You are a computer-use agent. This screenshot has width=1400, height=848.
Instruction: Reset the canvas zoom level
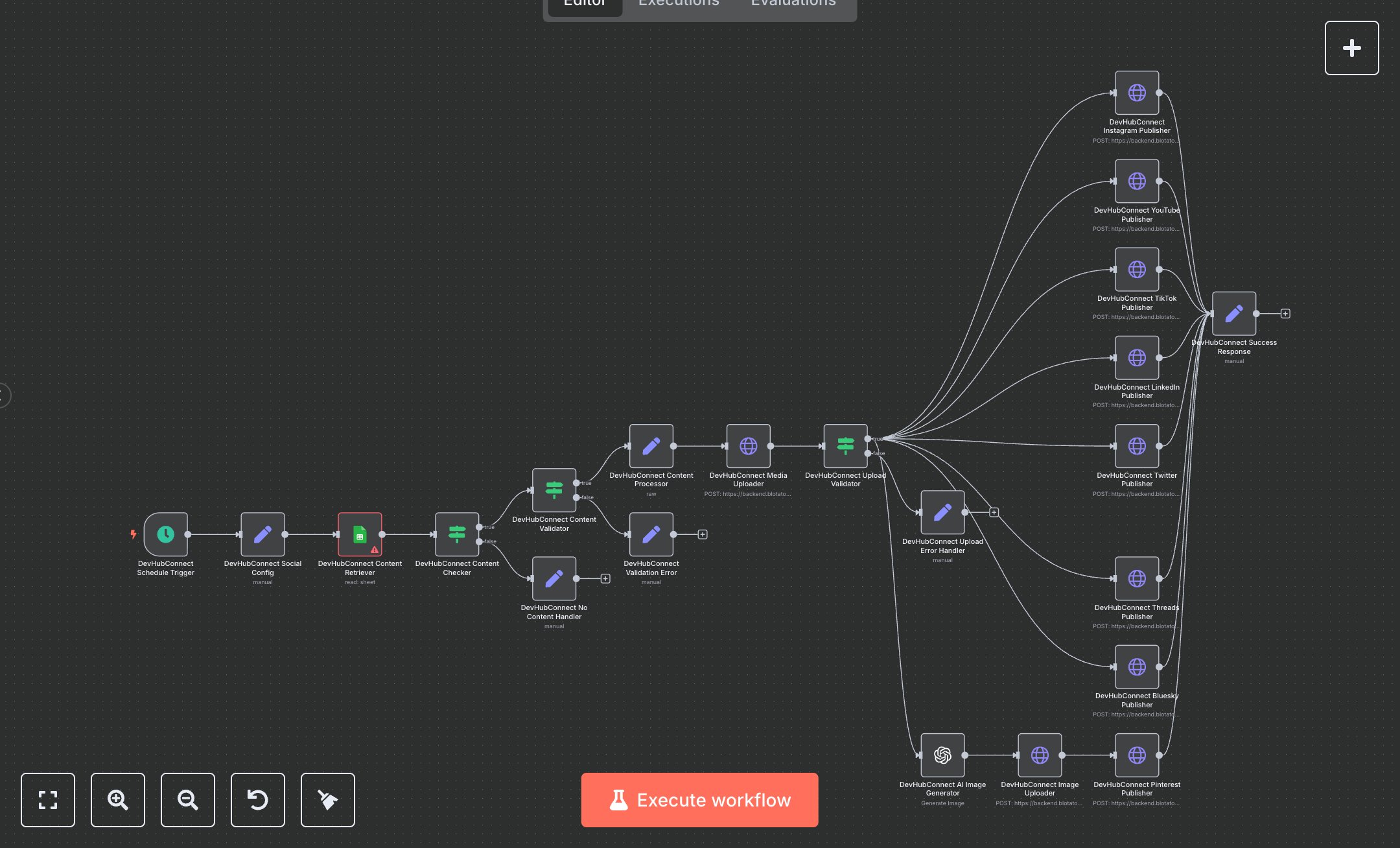coord(258,800)
